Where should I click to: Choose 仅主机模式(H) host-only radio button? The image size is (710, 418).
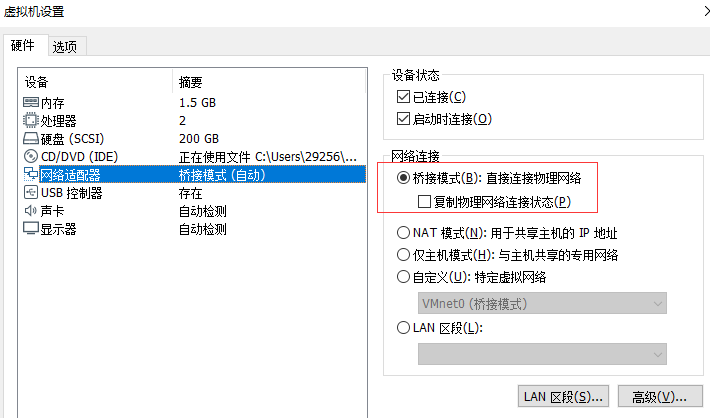[x=403, y=255]
